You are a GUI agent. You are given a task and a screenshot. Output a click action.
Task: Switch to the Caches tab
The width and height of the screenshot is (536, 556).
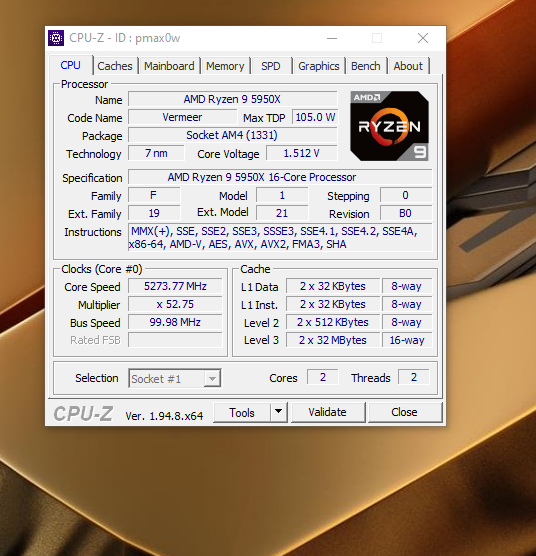115,66
